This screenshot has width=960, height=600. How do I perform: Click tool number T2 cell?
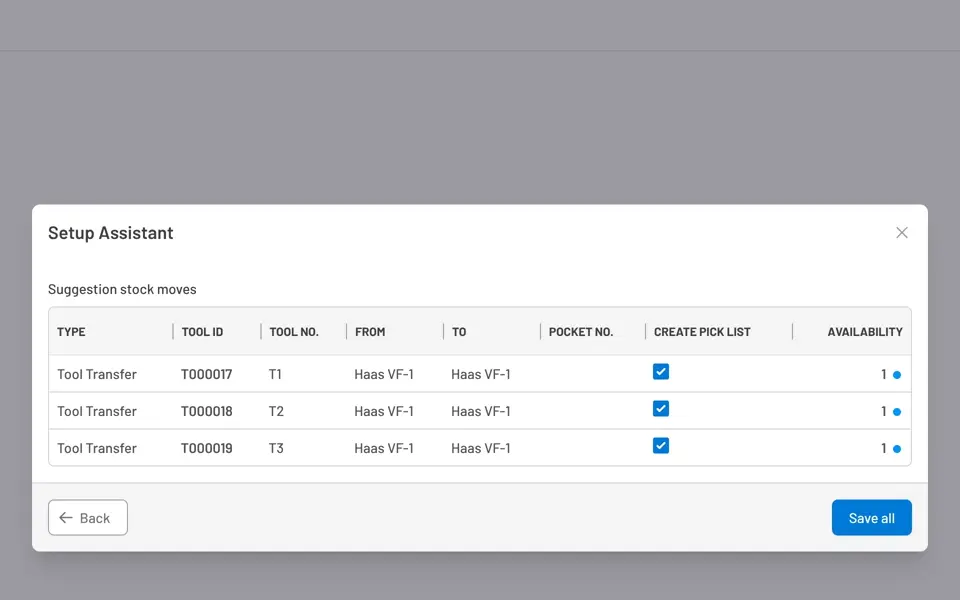(276, 411)
